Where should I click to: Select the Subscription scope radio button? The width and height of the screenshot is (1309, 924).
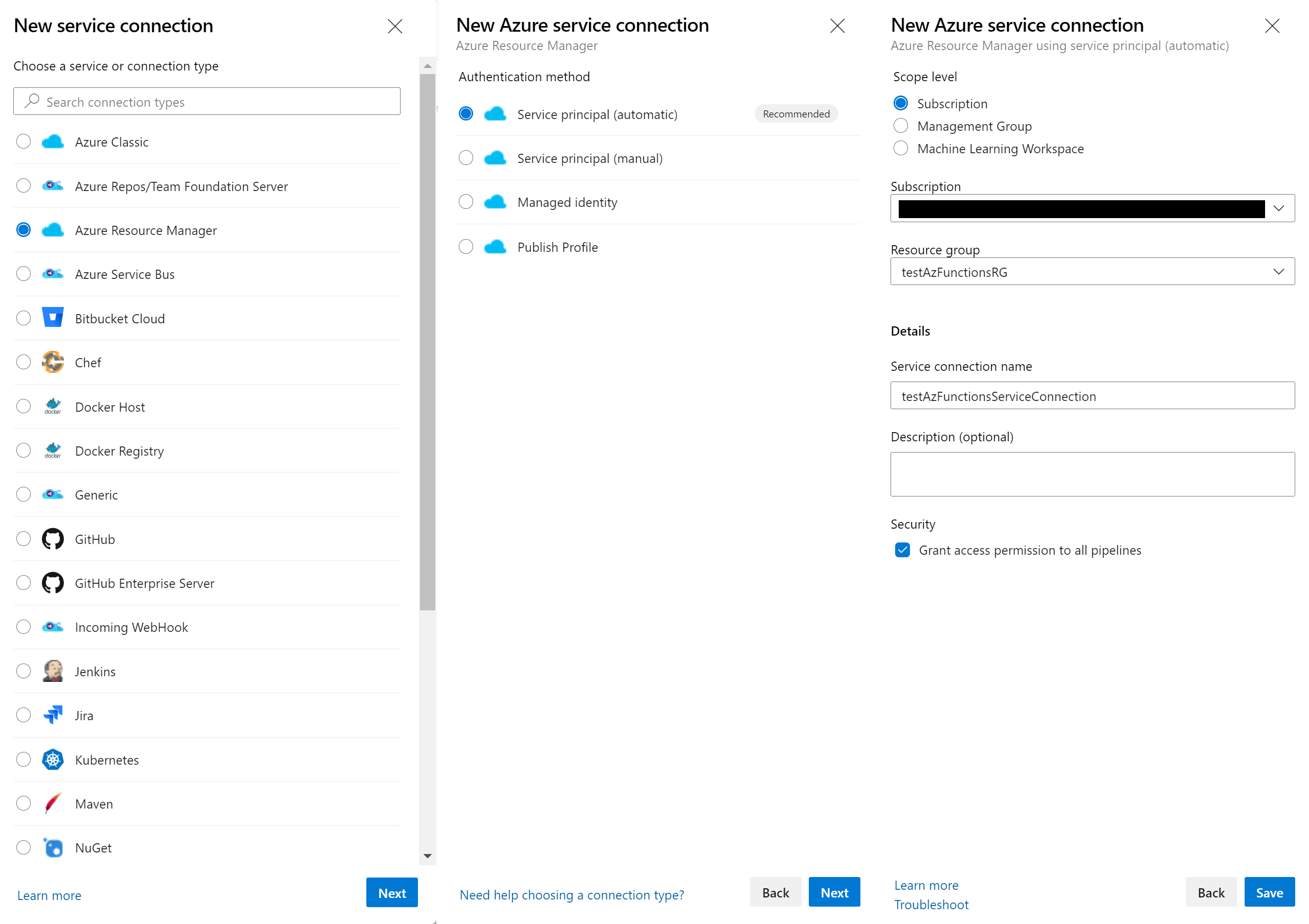[901, 103]
